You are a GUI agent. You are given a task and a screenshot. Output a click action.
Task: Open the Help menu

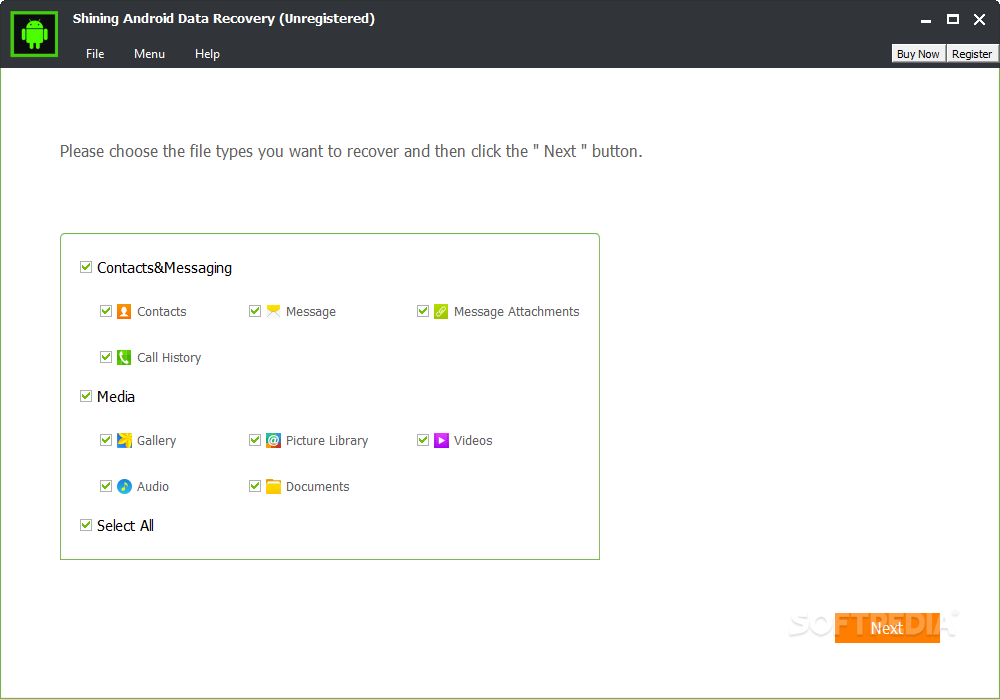207,54
